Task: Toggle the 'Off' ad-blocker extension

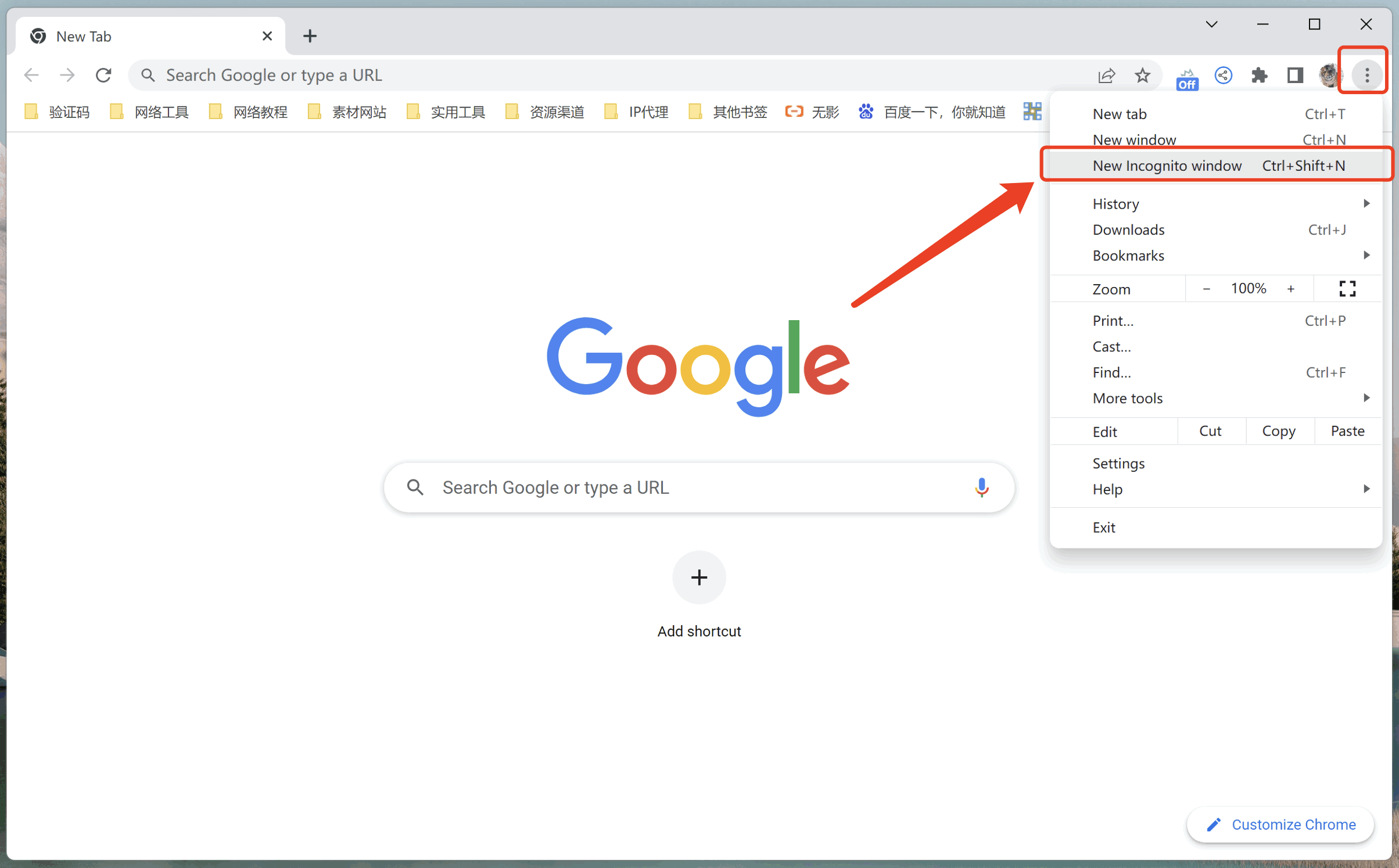Action: [x=1187, y=78]
